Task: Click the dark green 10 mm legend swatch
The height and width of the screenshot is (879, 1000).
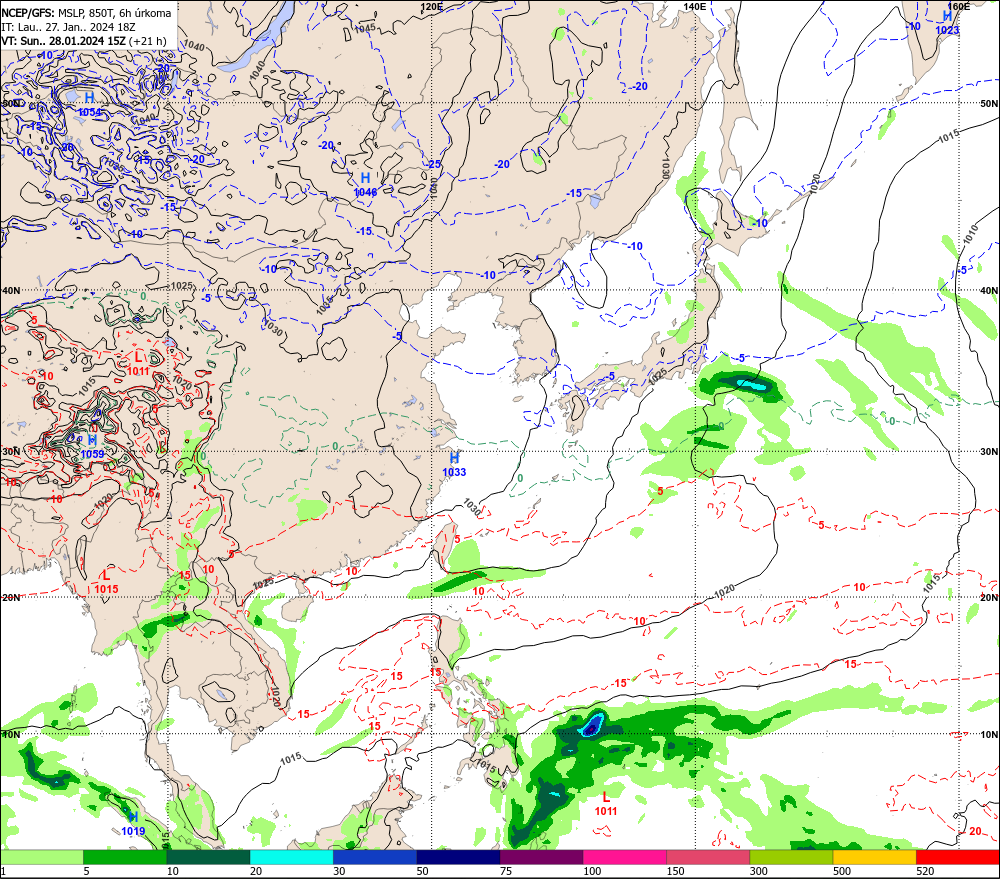Action: (x=209, y=857)
